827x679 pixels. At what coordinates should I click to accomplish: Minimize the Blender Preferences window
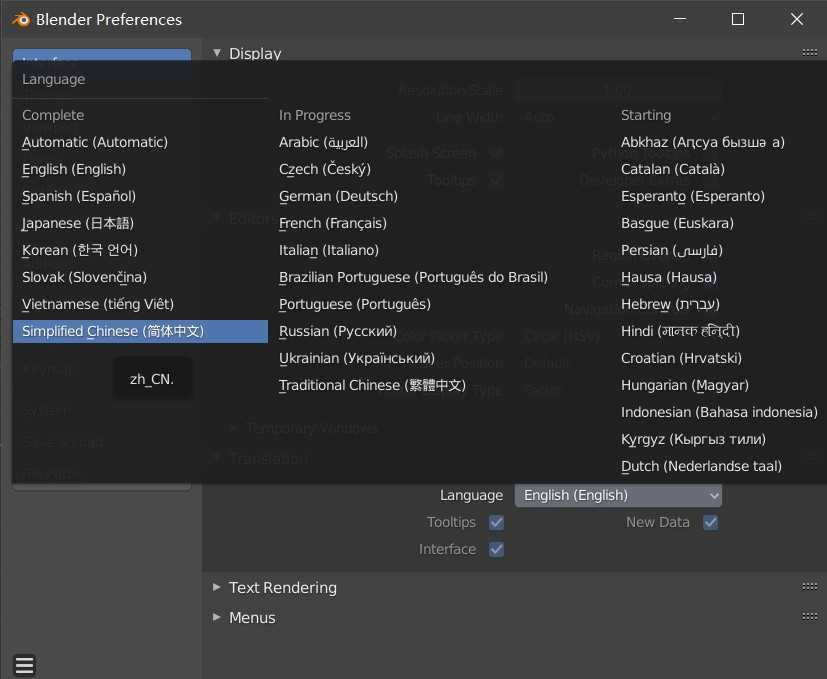tap(680, 20)
